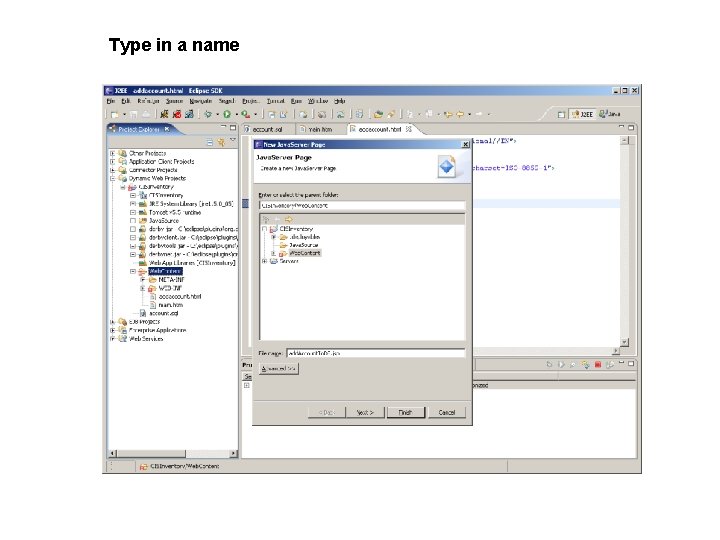Expand the WEB-INF folder
This screenshot has width=720, height=540.
142,288
